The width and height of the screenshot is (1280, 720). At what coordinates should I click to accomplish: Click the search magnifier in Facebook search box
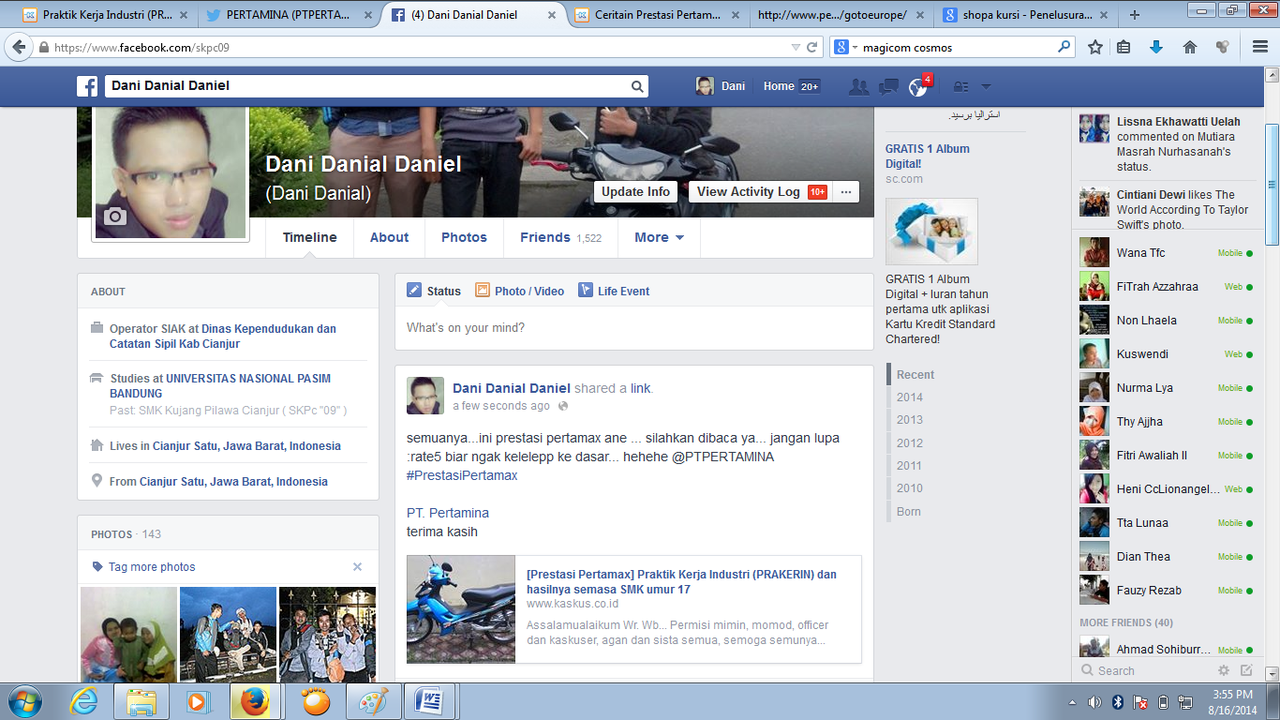[637, 87]
